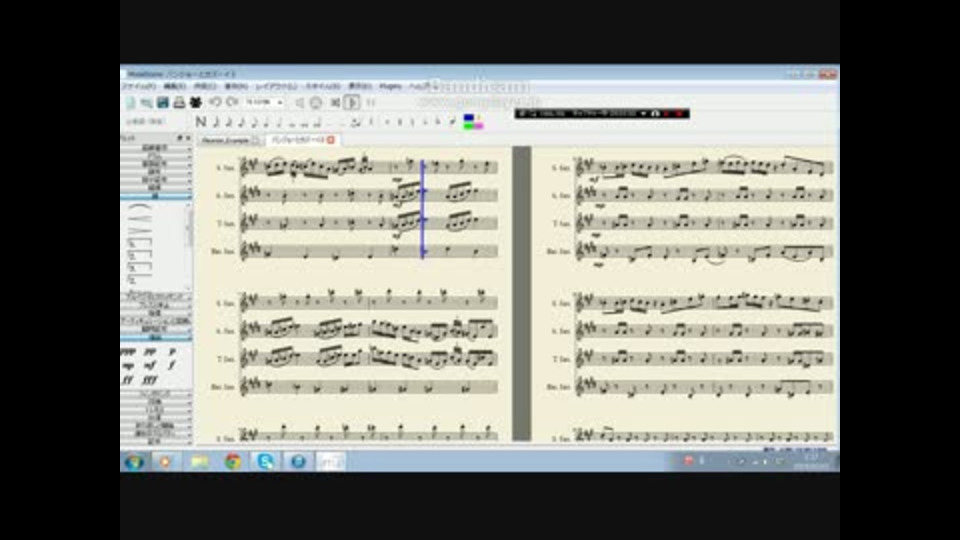Expand the topmost palette section header
960x540 pixels.
[156, 148]
